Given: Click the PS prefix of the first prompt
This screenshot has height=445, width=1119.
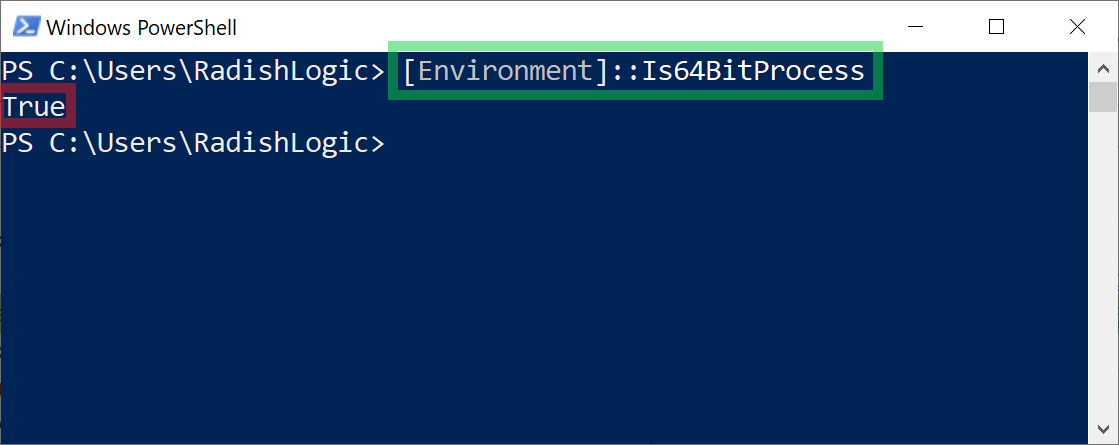Looking at the screenshot, I should tap(18, 71).
